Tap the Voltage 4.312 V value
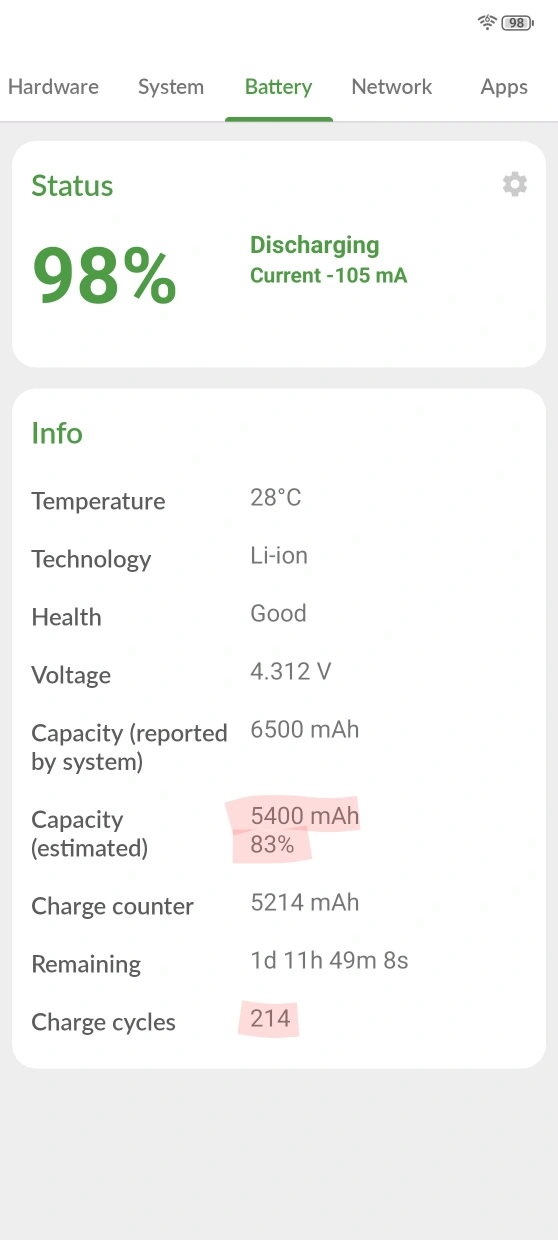 [x=290, y=671]
